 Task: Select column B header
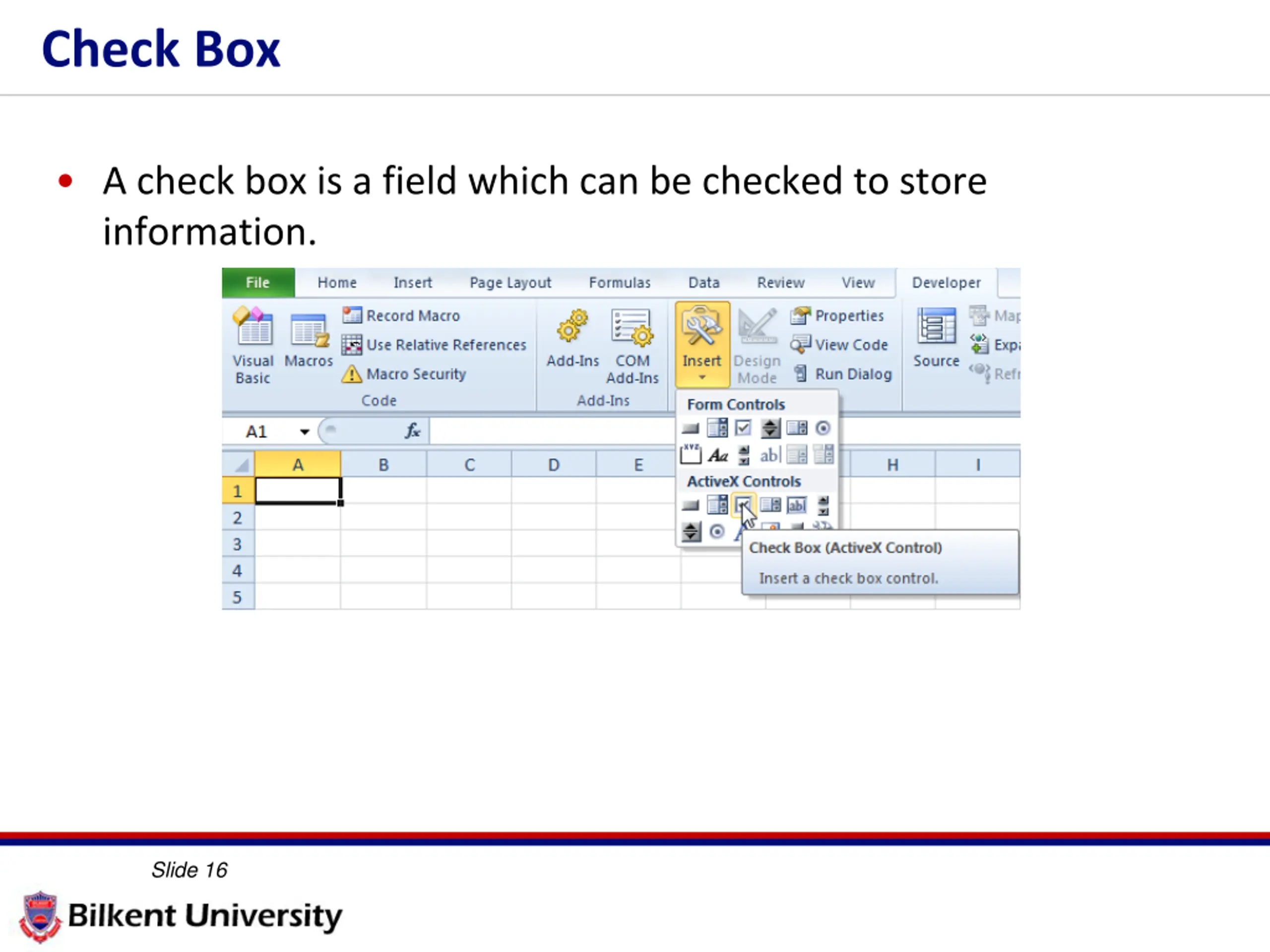pos(383,464)
